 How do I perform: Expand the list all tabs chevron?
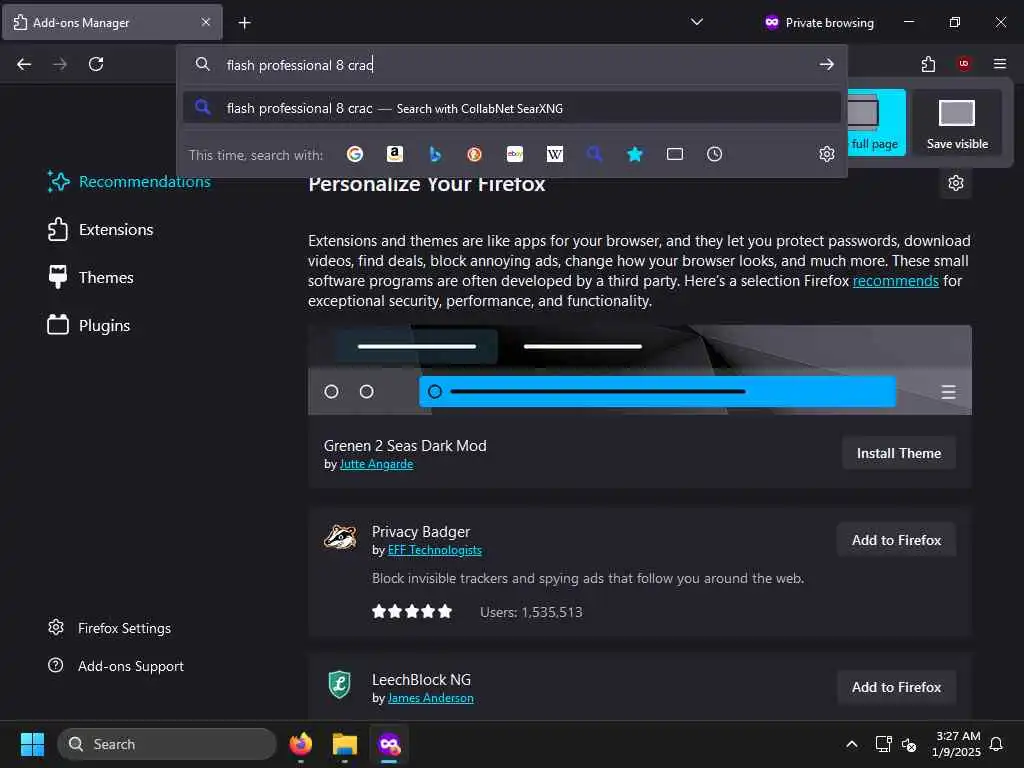pos(697,22)
